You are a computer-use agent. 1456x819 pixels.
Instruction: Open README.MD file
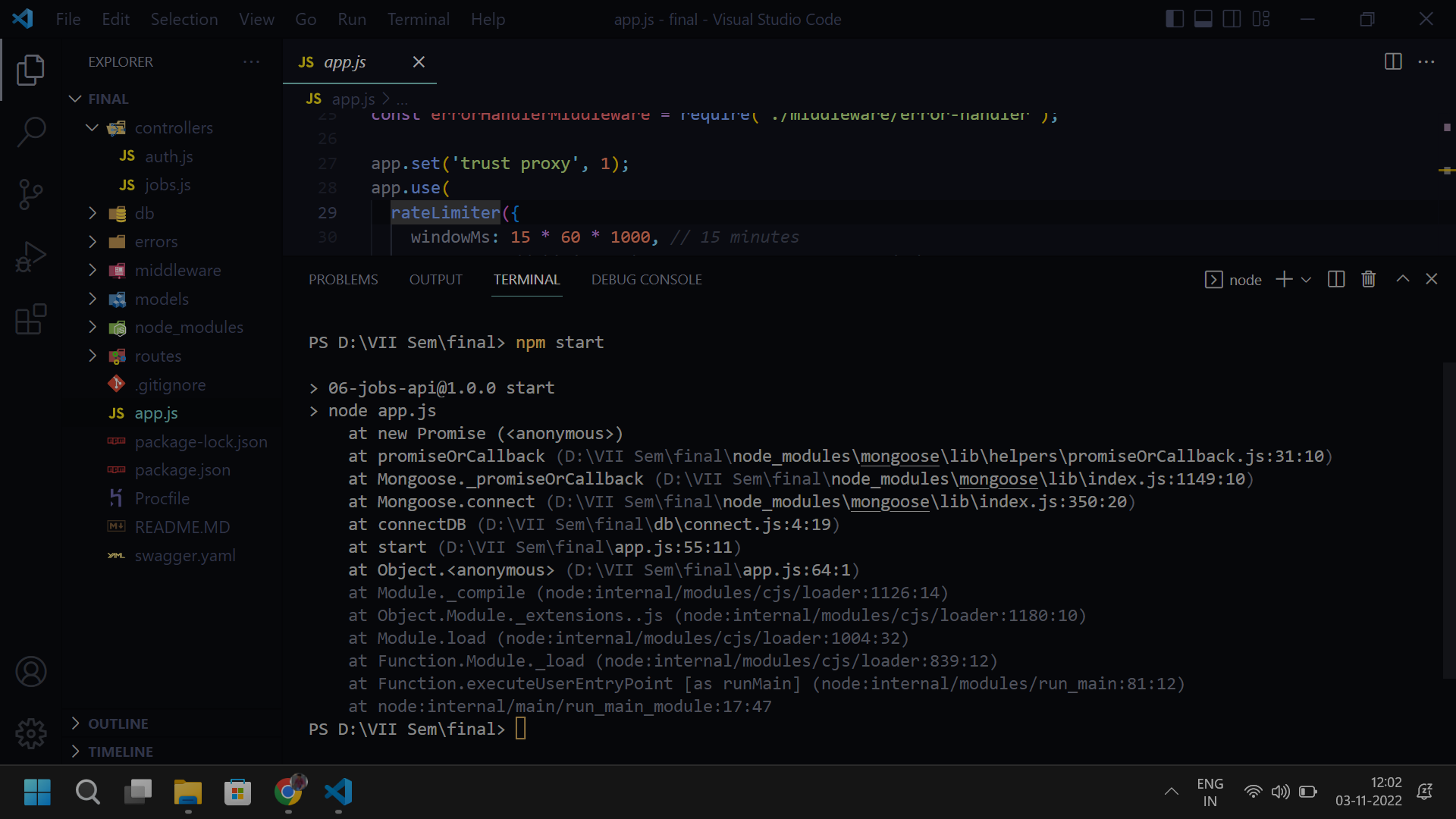(x=172, y=527)
